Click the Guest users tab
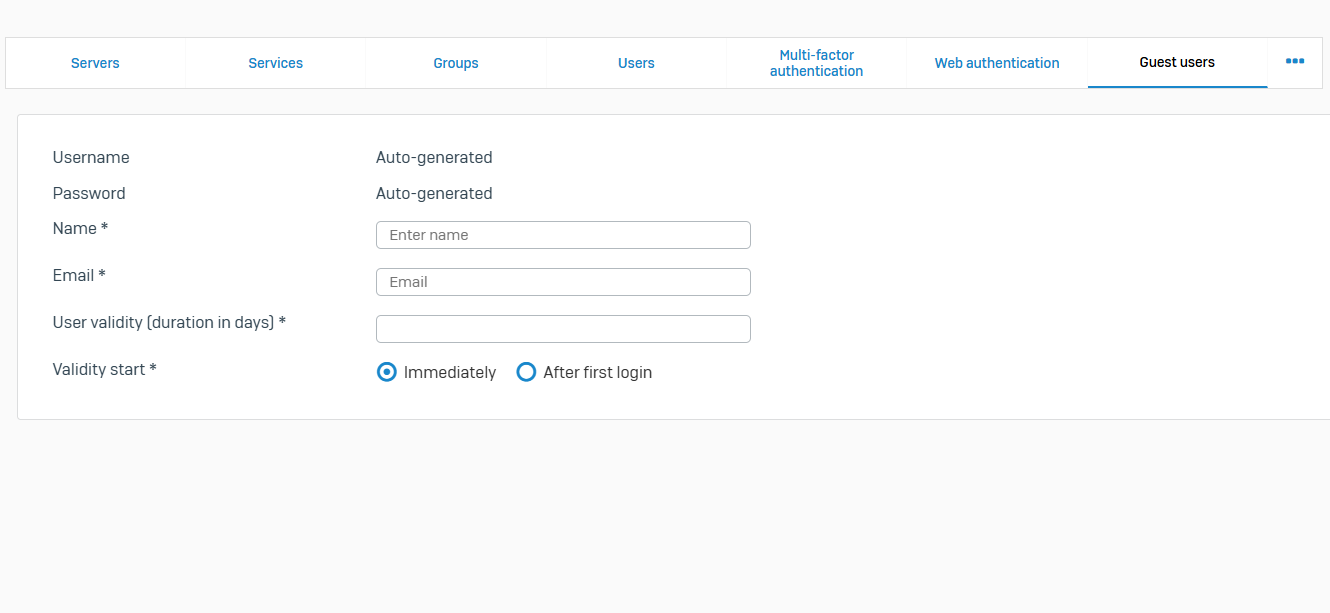The image size is (1330, 613). 1177,62
